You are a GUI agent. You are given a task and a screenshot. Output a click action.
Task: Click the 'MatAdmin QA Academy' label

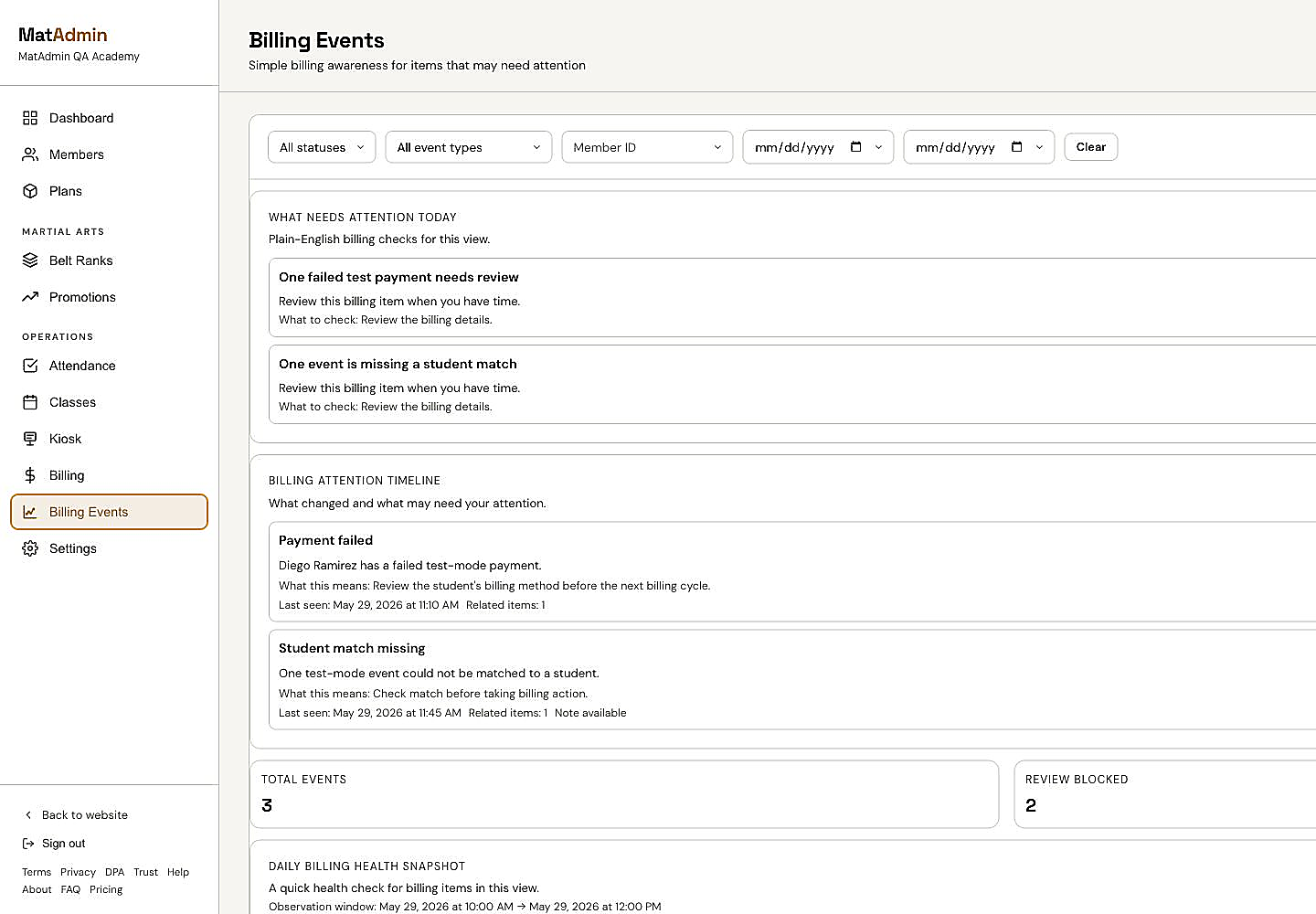tap(79, 57)
